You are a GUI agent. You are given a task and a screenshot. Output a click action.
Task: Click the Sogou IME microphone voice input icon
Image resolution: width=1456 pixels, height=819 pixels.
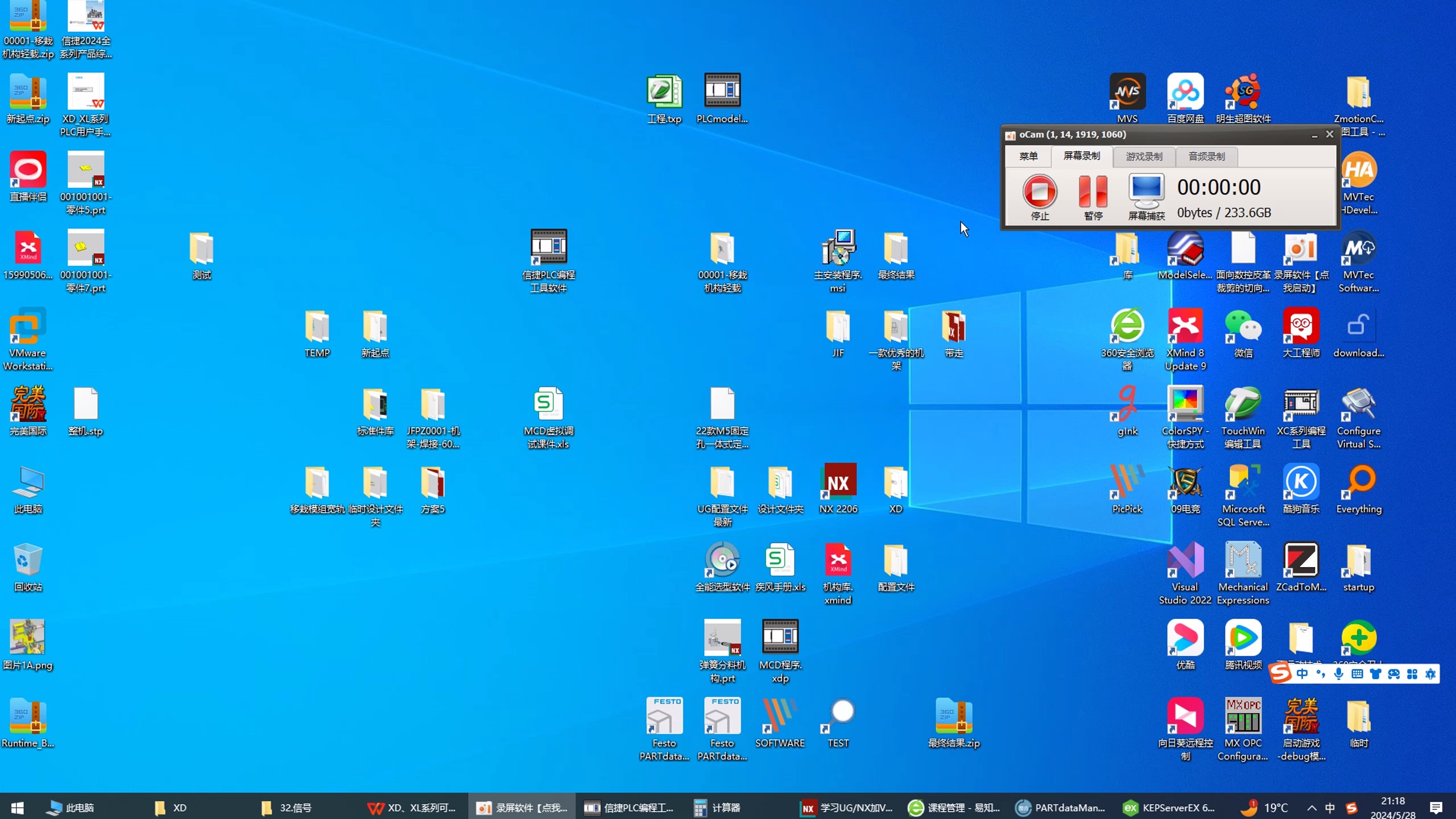click(x=1338, y=674)
